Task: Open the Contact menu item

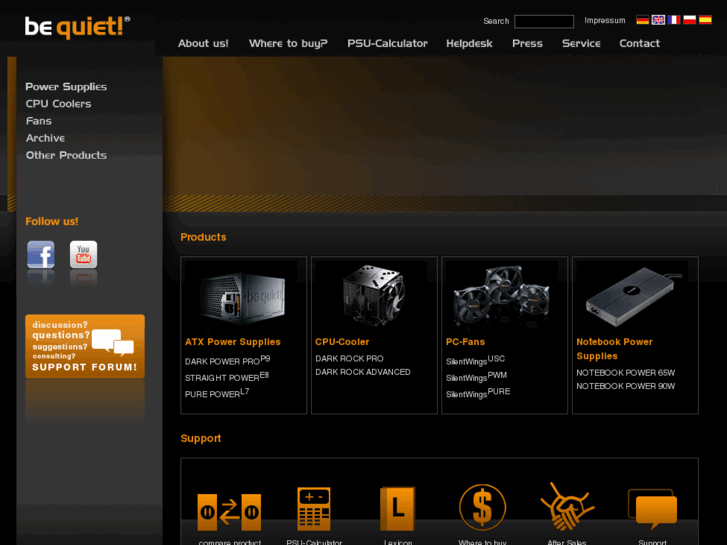Action: pyautogui.click(x=639, y=44)
